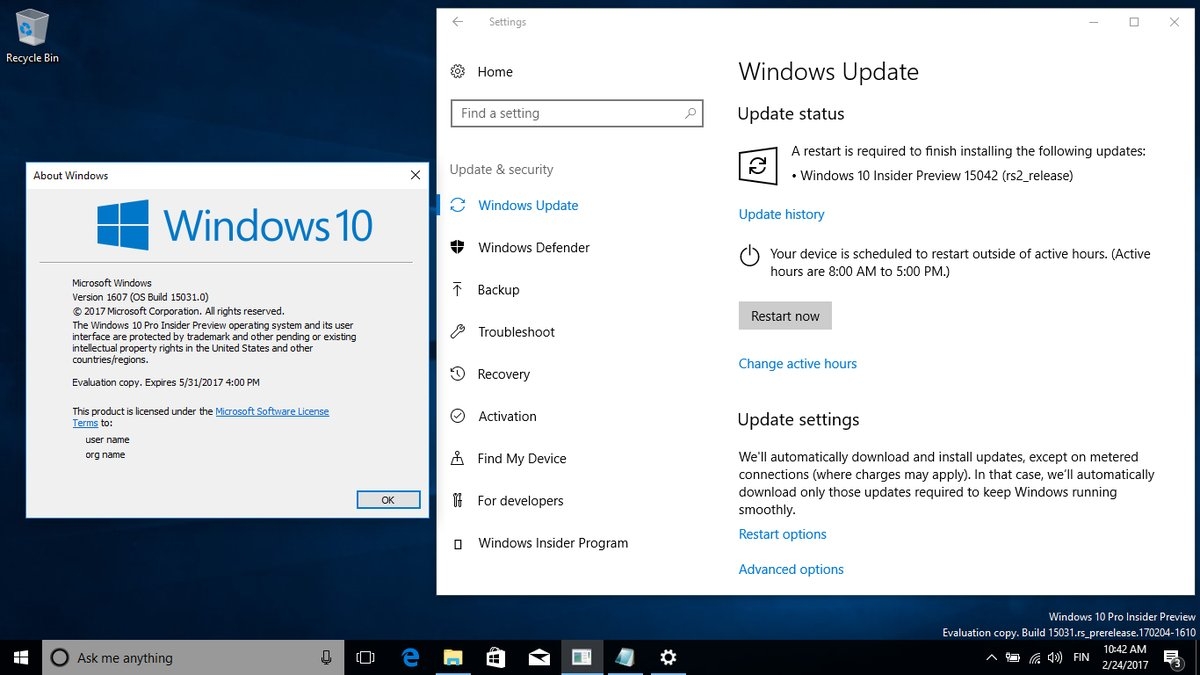Select Windows Defender in sidebar
Viewport: 1200px width, 675px height.
(534, 247)
